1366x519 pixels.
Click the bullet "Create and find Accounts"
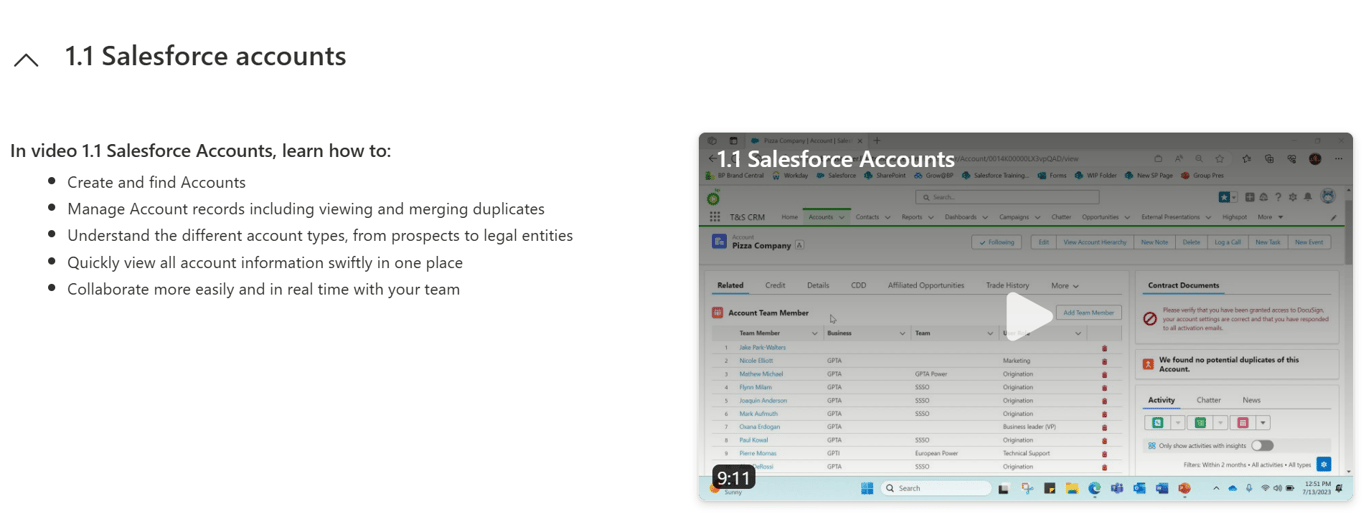pyautogui.click(x=156, y=182)
